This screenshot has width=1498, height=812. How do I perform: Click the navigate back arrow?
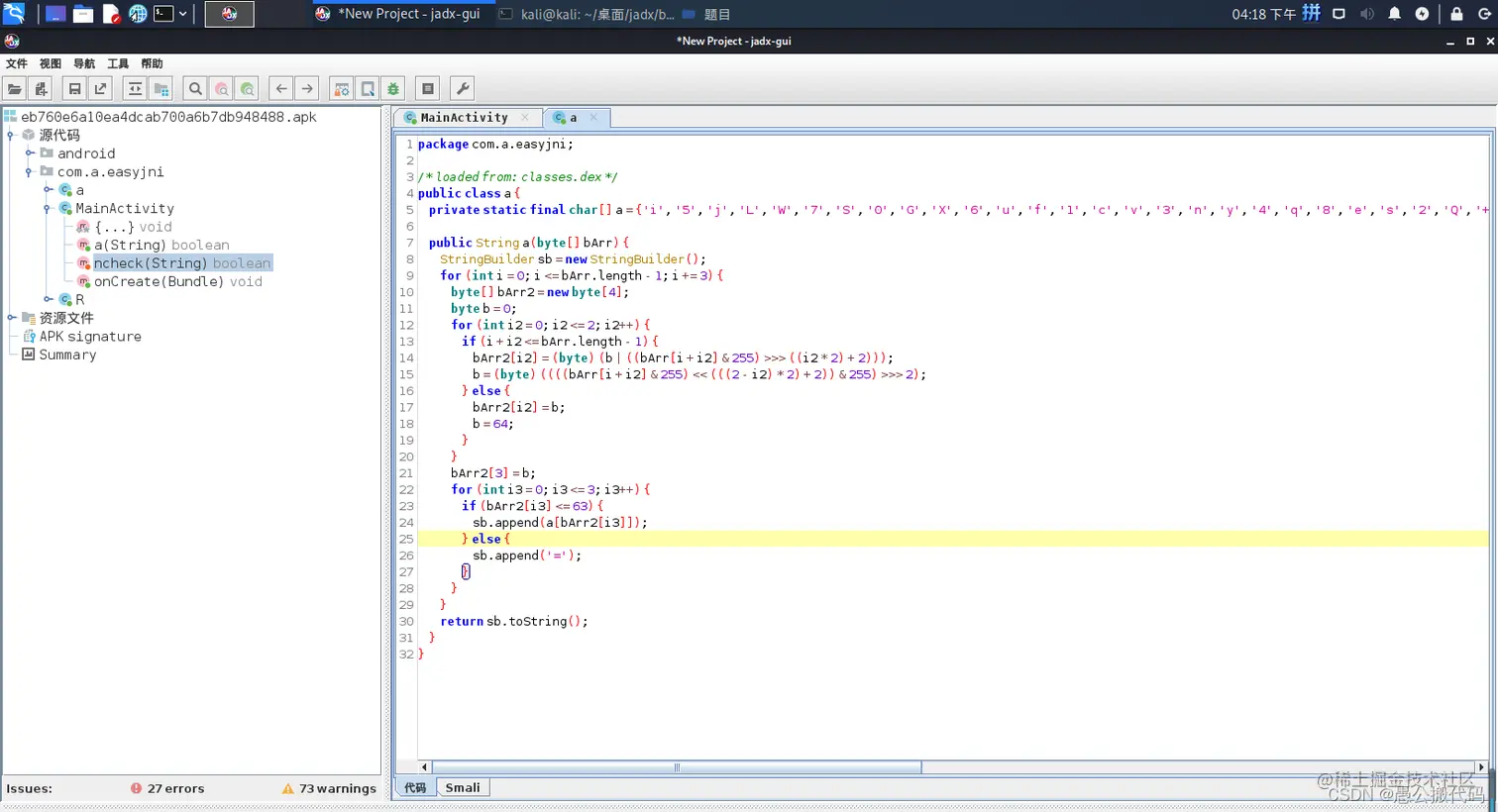tap(281, 89)
